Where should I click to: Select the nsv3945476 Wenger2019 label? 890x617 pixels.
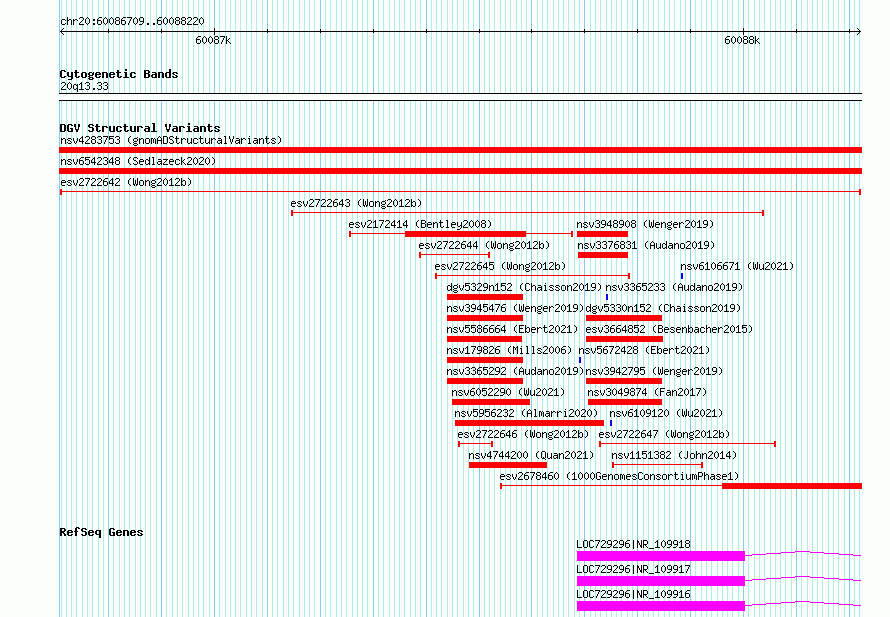pyautogui.click(x=515, y=308)
